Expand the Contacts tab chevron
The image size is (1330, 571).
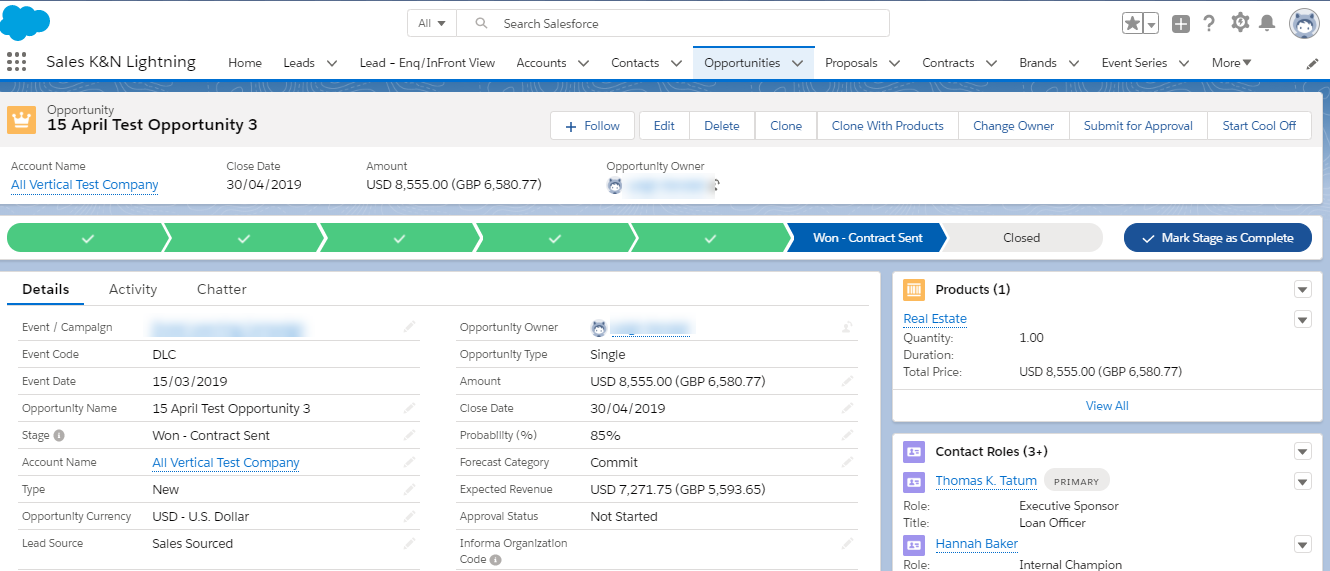[676, 63]
